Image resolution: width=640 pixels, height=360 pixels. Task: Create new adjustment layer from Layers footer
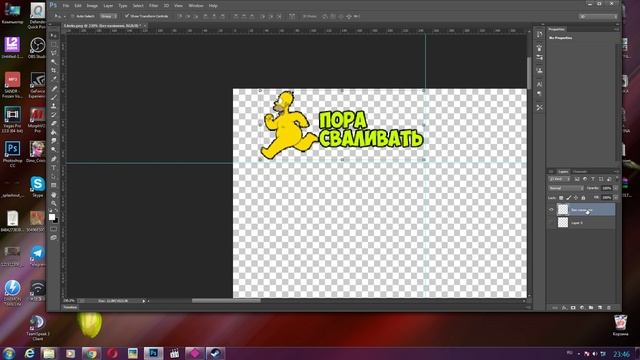point(582,308)
